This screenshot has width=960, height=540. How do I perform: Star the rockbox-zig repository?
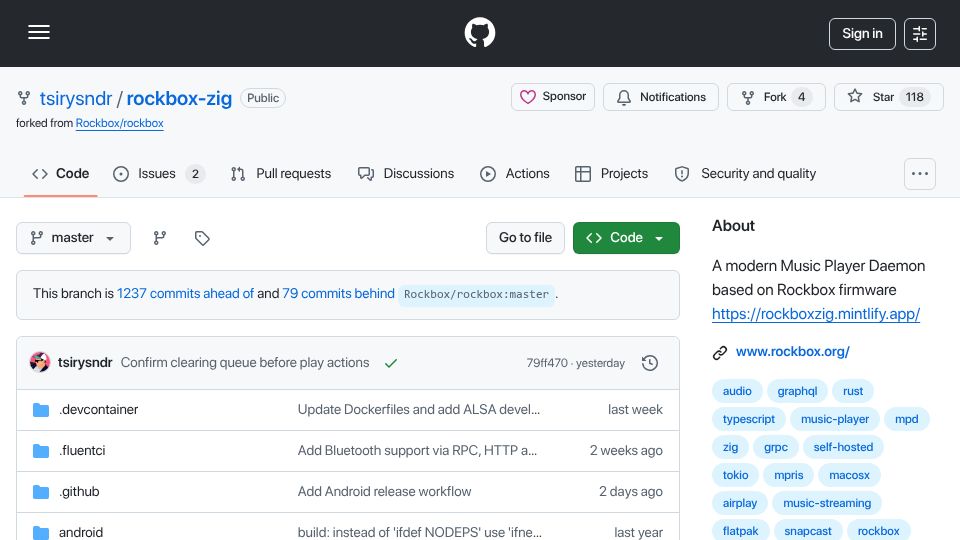(x=888, y=97)
